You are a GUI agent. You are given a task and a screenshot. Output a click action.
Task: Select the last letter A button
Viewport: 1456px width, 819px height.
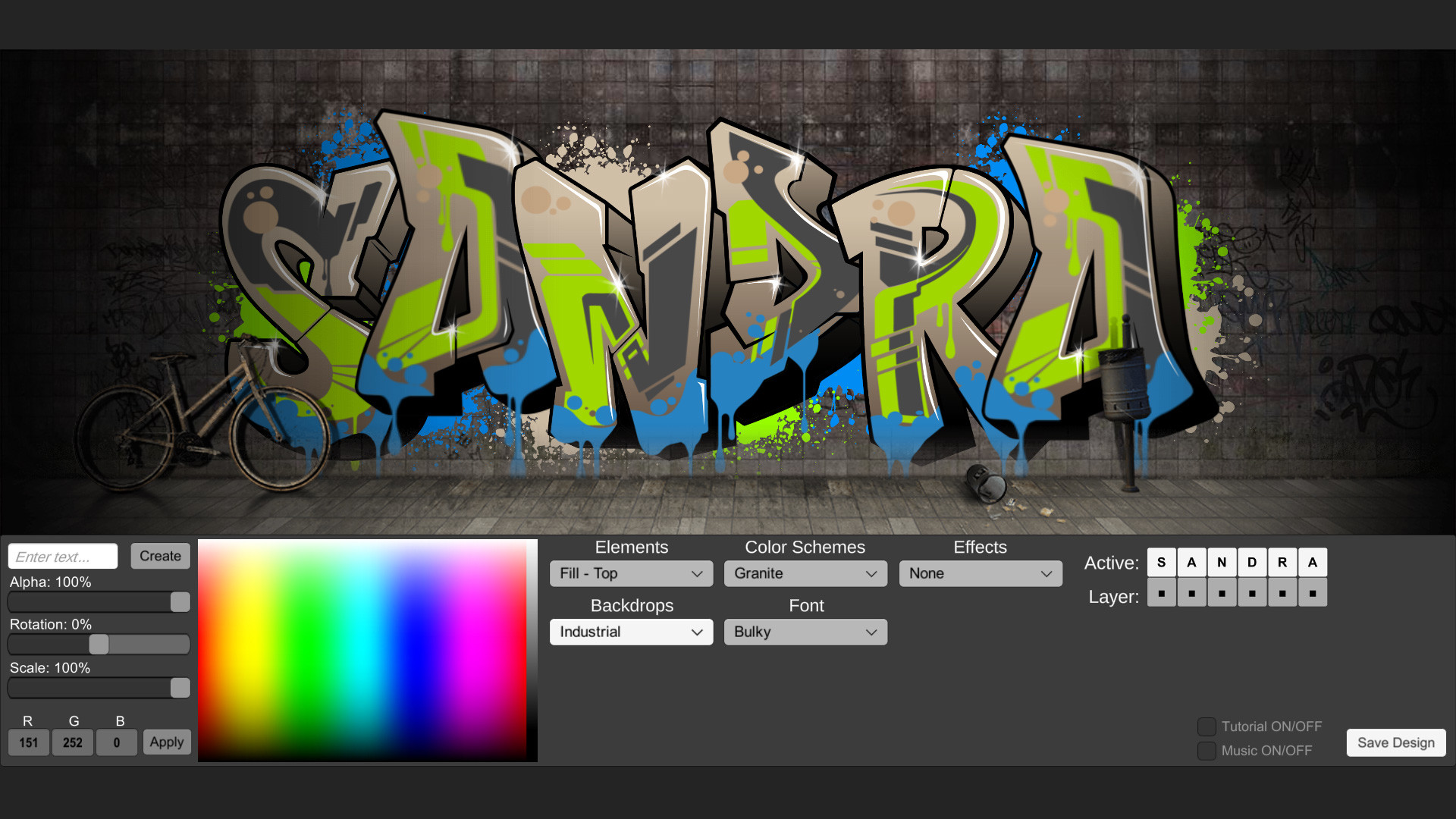(1313, 562)
